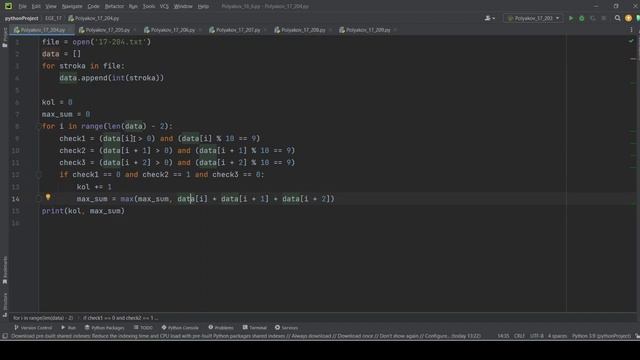The image size is (640, 360).
Task: Click the 'if check1 == 0' breadcrumb
Action: pyautogui.click(x=120, y=318)
